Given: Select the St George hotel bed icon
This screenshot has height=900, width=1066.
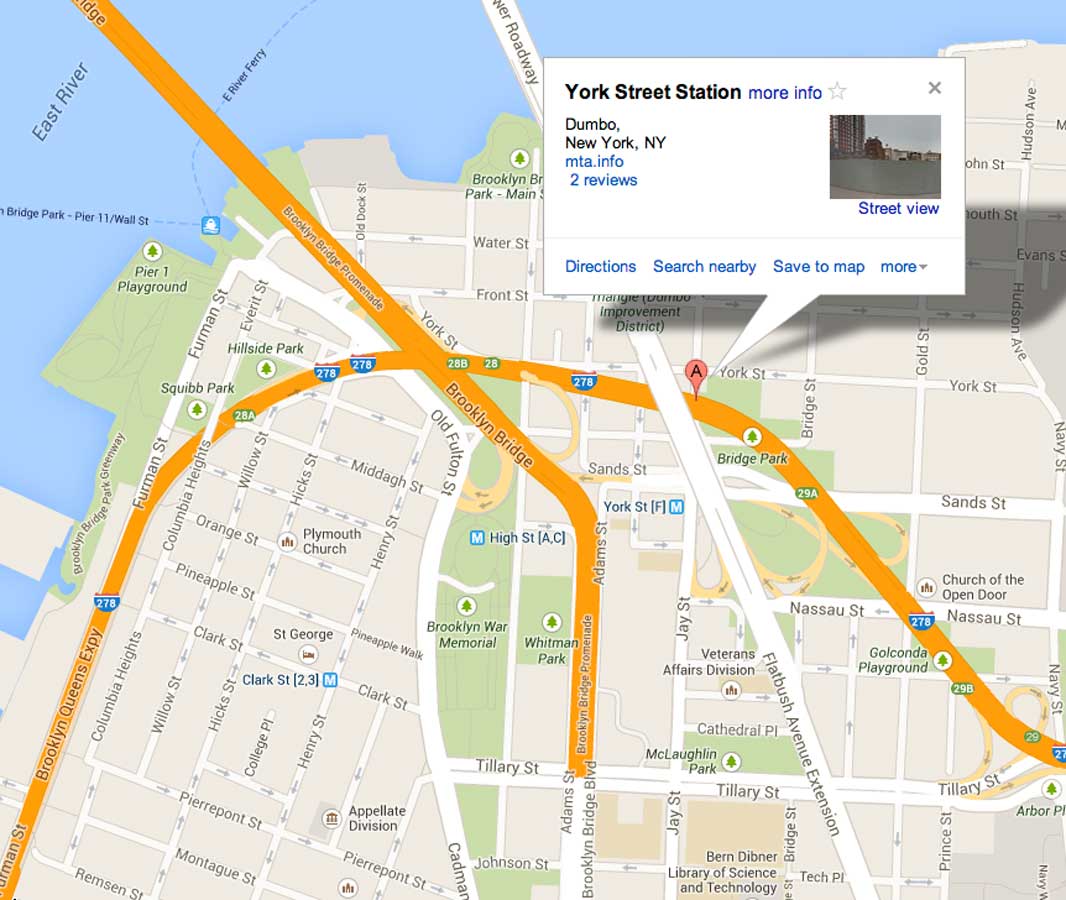Looking at the screenshot, I should [308, 655].
